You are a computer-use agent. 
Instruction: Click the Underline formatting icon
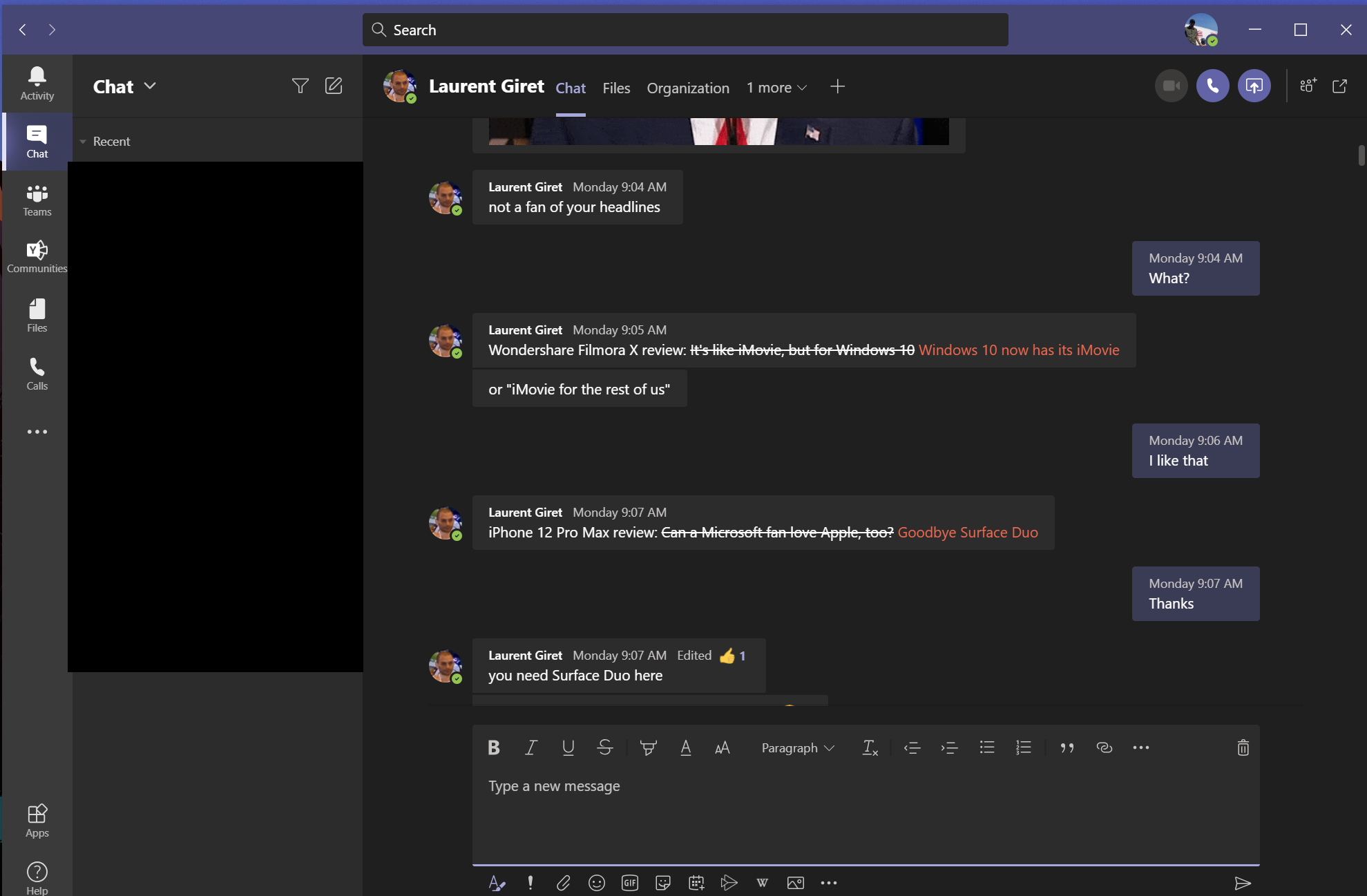pyautogui.click(x=567, y=747)
